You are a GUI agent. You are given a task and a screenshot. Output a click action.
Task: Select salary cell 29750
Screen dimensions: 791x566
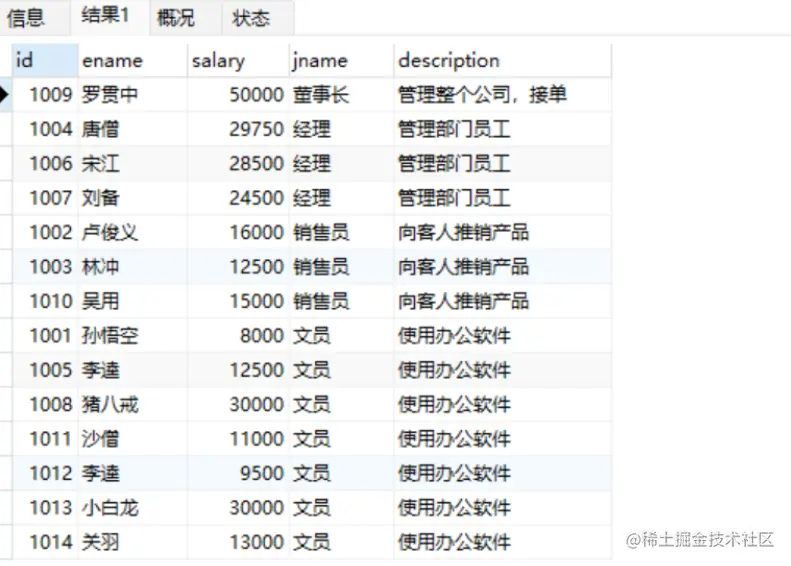(x=238, y=129)
